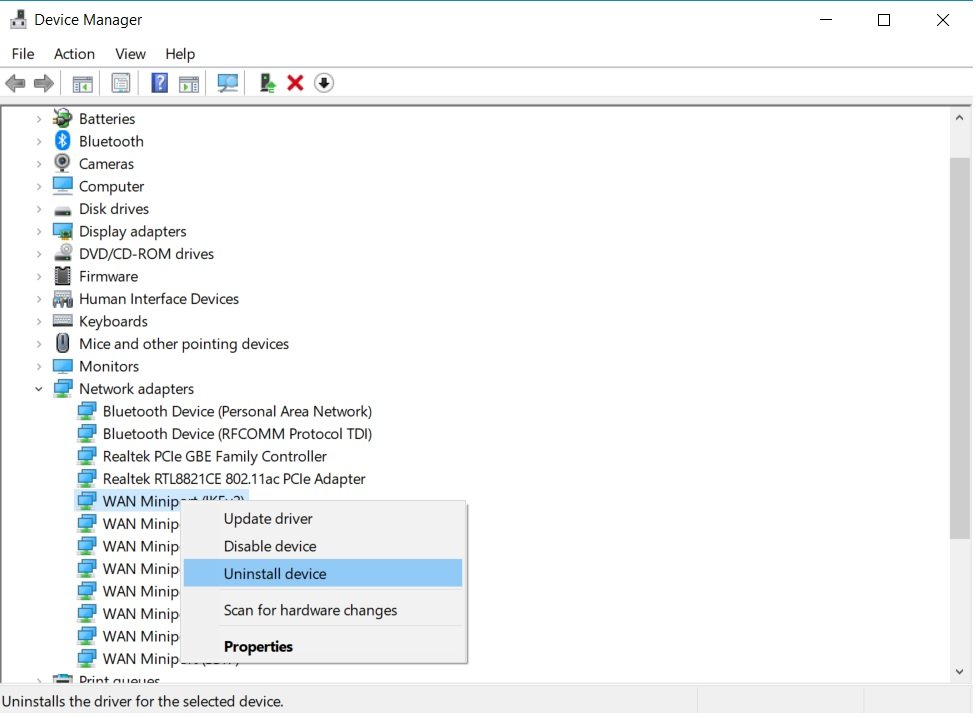This screenshot has height=718, width=976.
Task: Open the Action menu
Action: [x=74, y=54]
